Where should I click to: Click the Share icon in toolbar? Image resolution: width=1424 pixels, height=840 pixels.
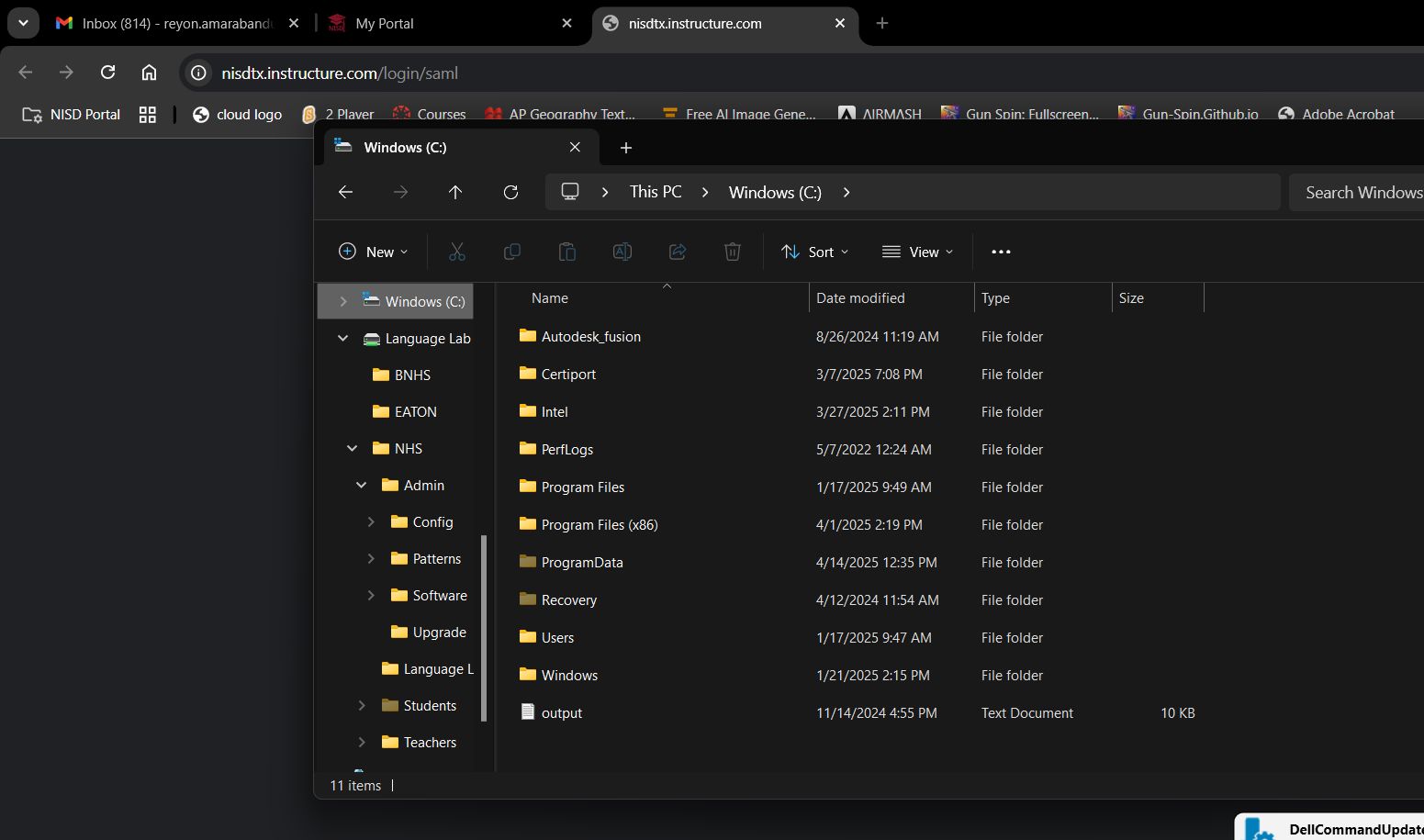point(678,252)
